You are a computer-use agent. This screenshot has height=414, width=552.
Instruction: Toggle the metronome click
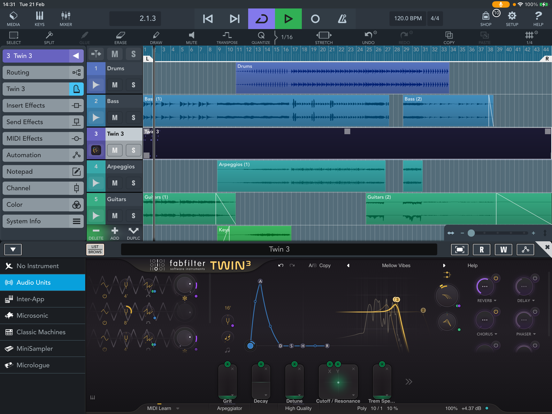click(342, 19)
